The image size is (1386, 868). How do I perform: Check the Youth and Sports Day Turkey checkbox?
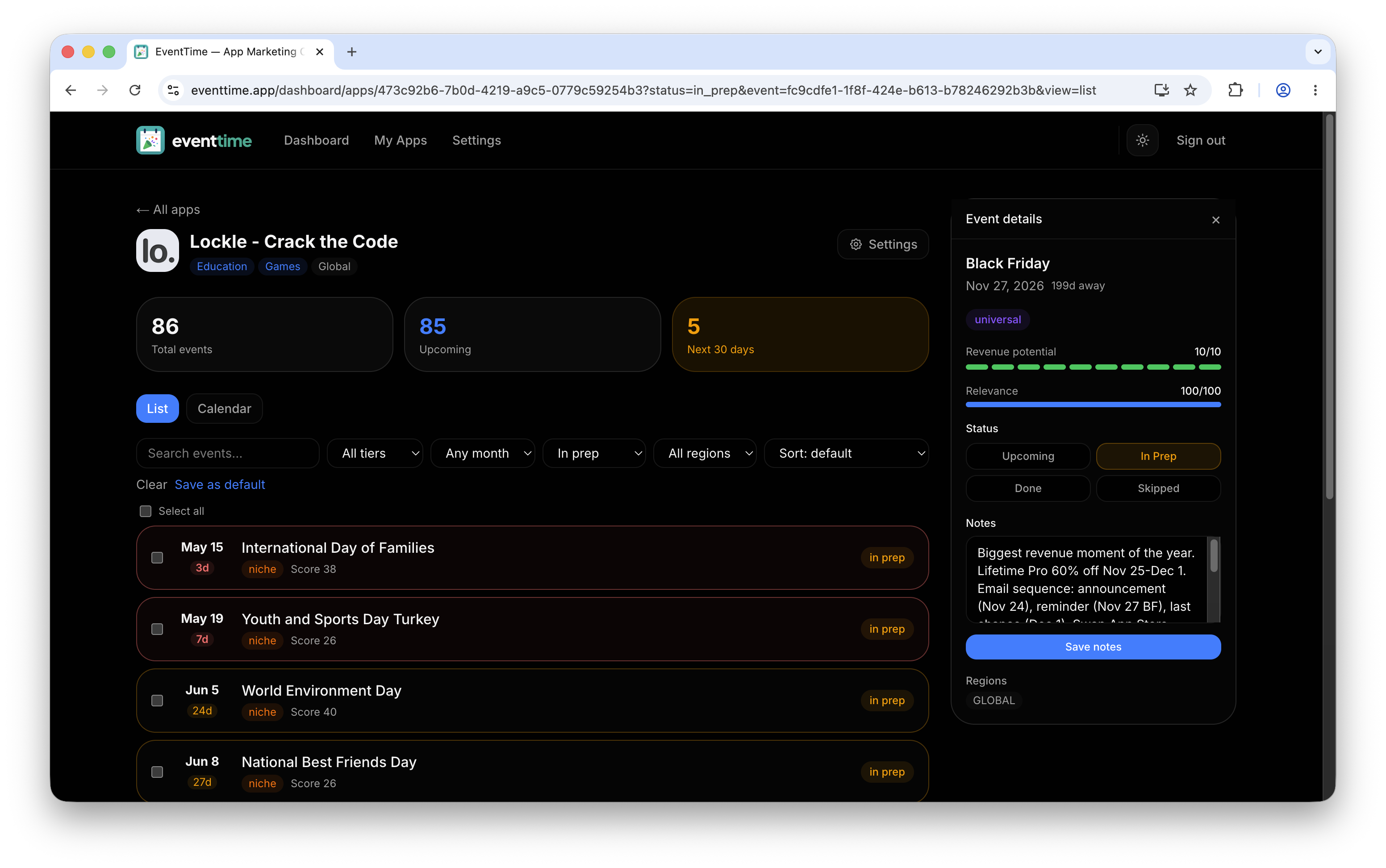(157, 629)
